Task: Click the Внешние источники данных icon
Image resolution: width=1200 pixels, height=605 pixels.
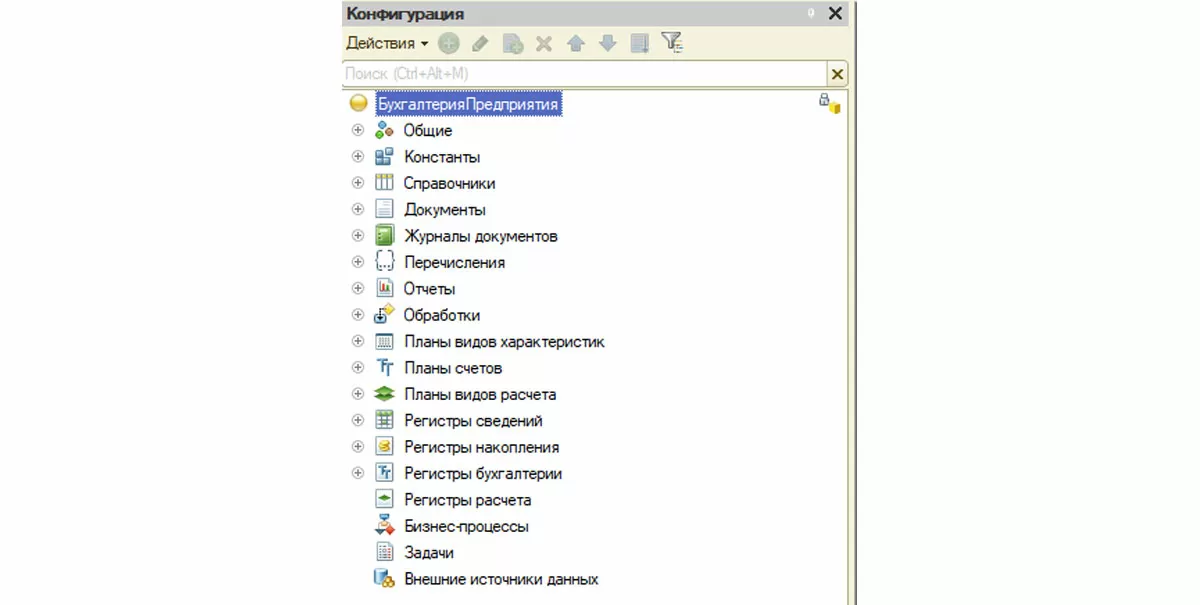Action: (x=384, y=579)
